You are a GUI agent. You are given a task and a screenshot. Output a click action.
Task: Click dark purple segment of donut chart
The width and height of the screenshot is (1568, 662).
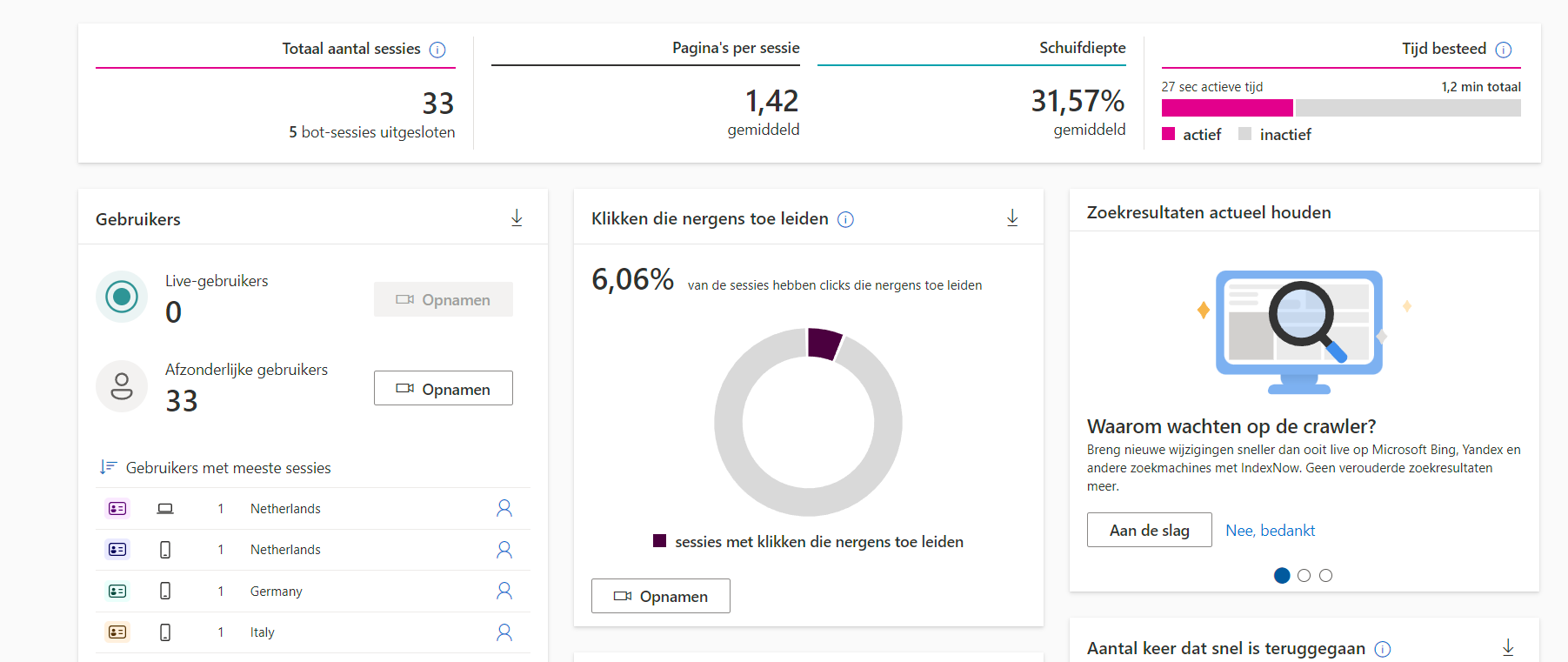point(823,344)
